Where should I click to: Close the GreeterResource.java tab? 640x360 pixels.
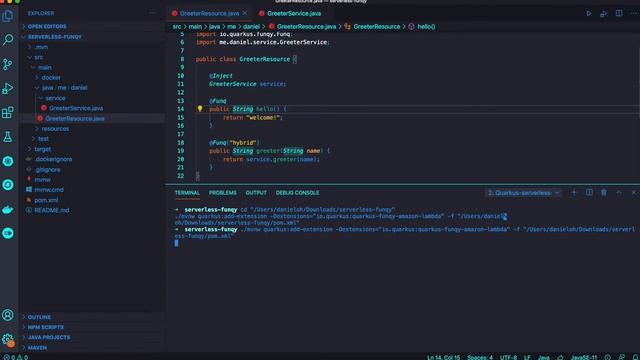(245, 13)
